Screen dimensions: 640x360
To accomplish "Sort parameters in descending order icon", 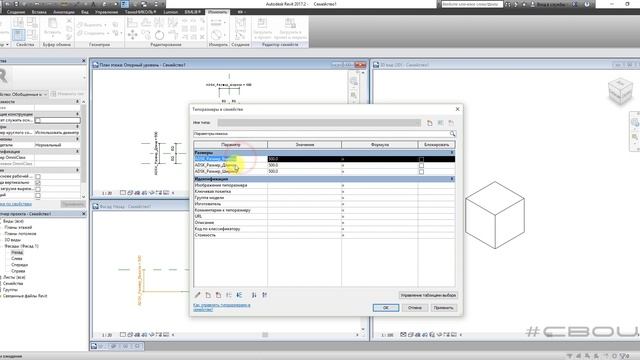I will point(264,295).
